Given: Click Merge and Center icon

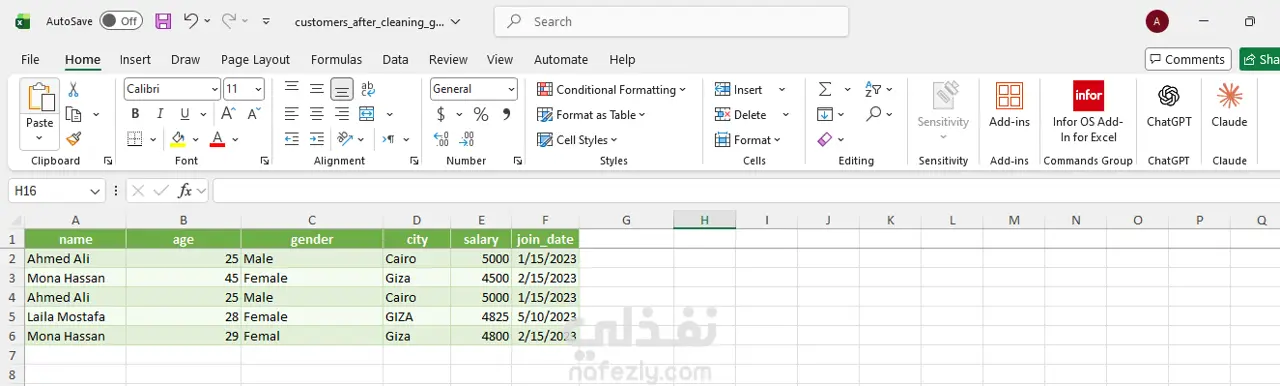Looking at the screenshot, I should 367,114.
